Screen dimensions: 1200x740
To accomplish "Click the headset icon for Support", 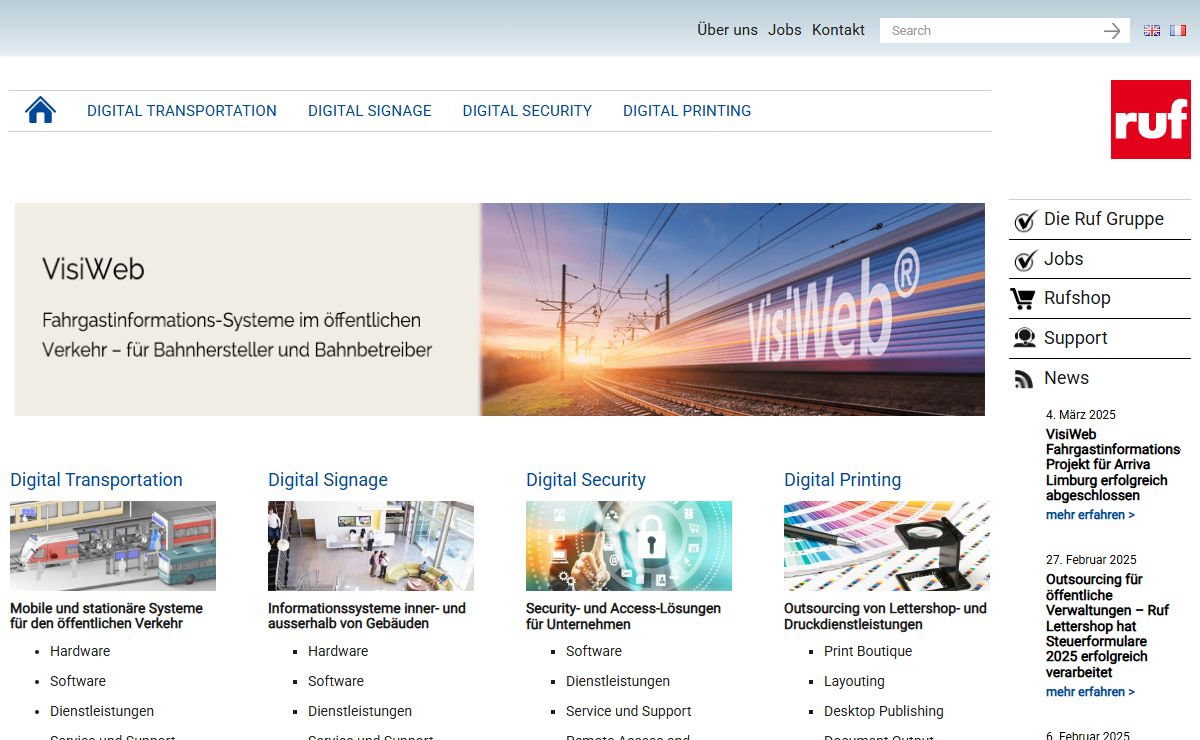I will pos(1024,338).
